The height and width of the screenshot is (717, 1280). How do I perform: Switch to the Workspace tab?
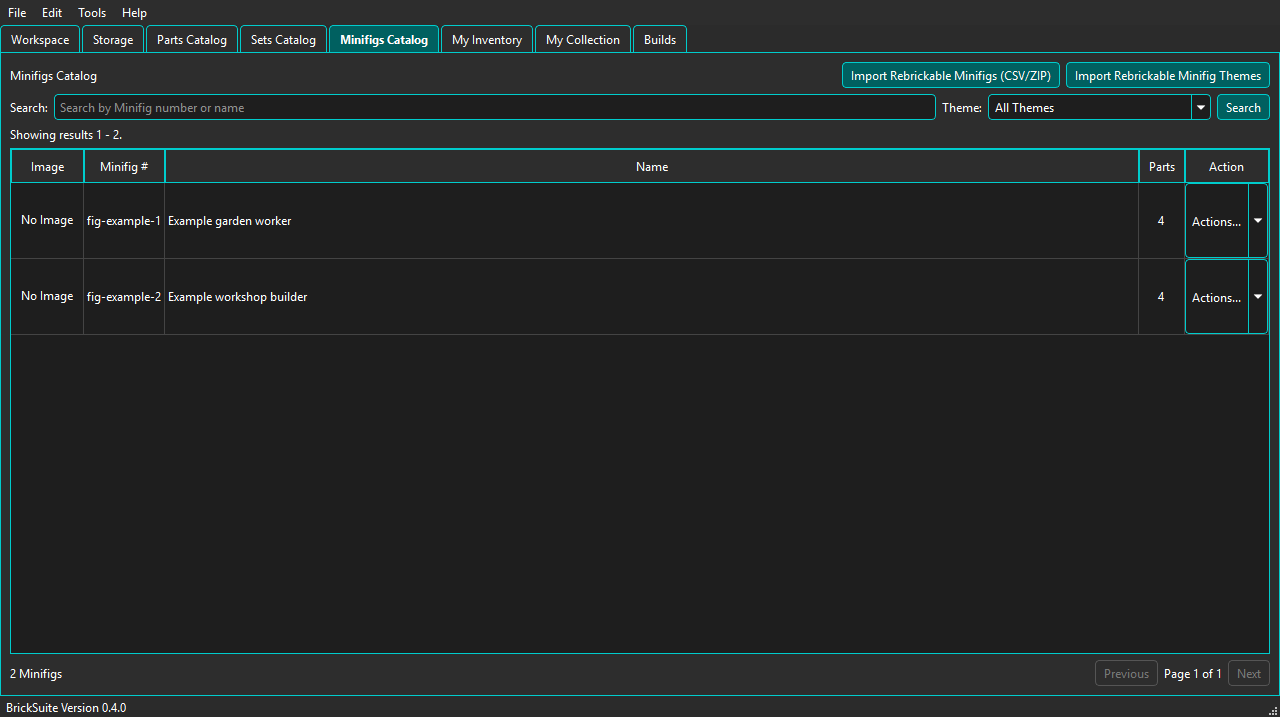tap(40, 40)
